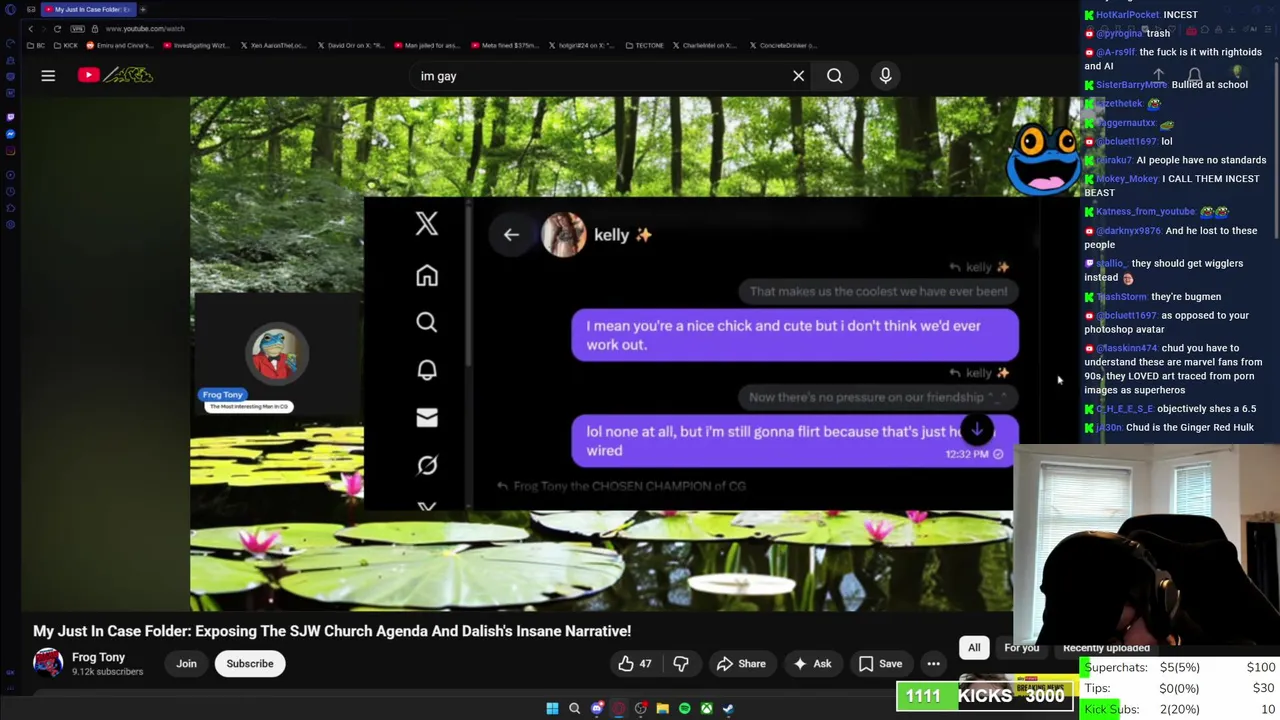Click the X Grok icon in sidebar
This screenshot has height=720, width=1280.
(427, 465)
